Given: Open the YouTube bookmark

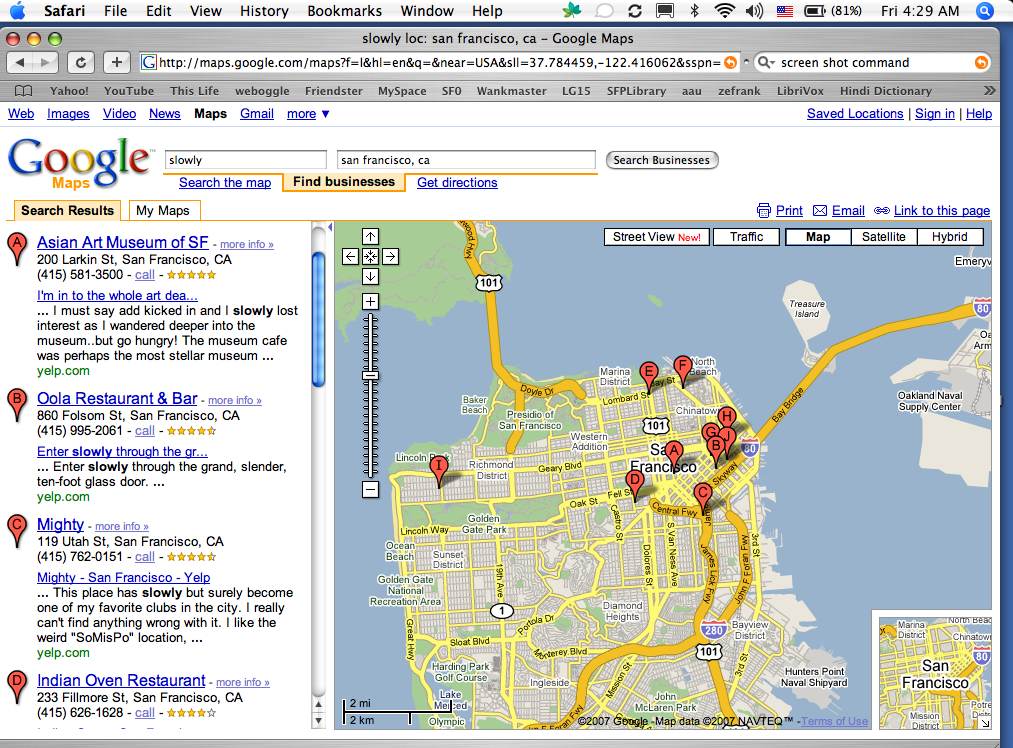Looking at the screenshot, I should (129, 90).
